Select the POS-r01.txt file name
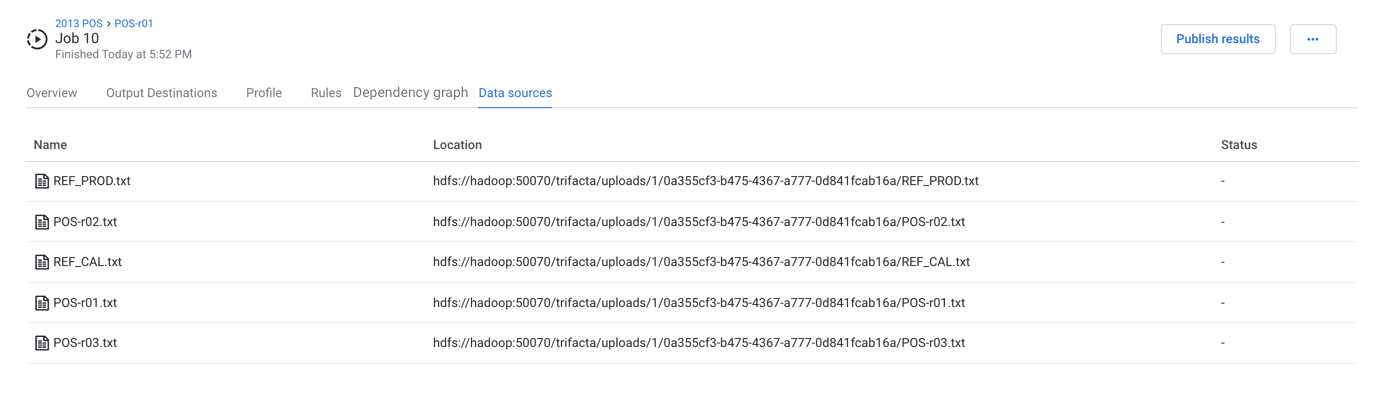This screenshot has width=1387, height=411. click(85, 303)
